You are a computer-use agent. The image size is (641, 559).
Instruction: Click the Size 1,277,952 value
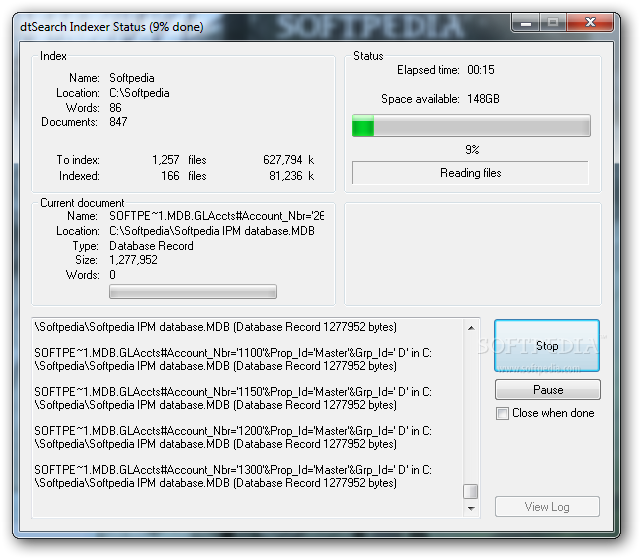click(x=133, y=260)
